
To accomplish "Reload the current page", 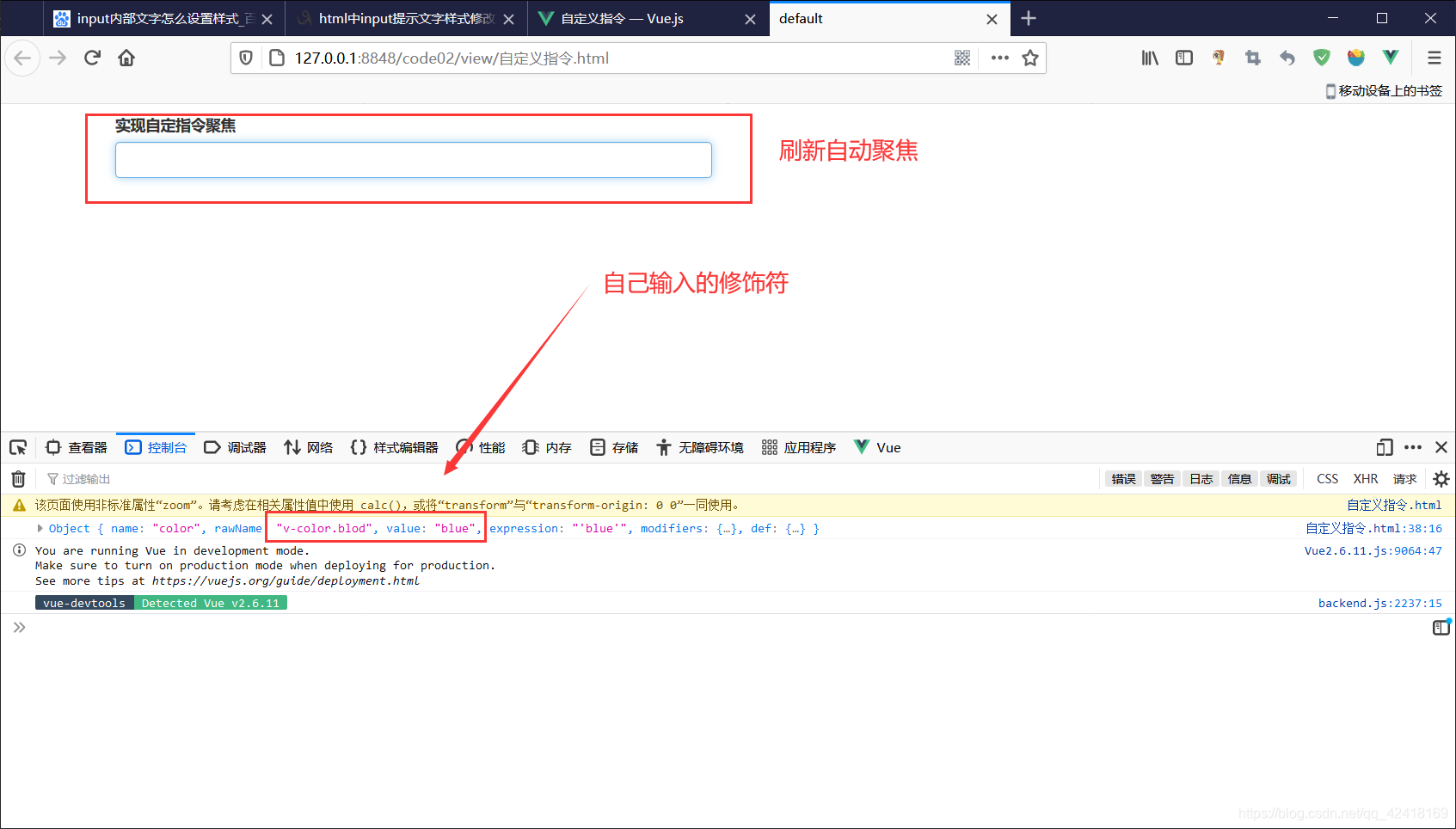I will point(92,58).
